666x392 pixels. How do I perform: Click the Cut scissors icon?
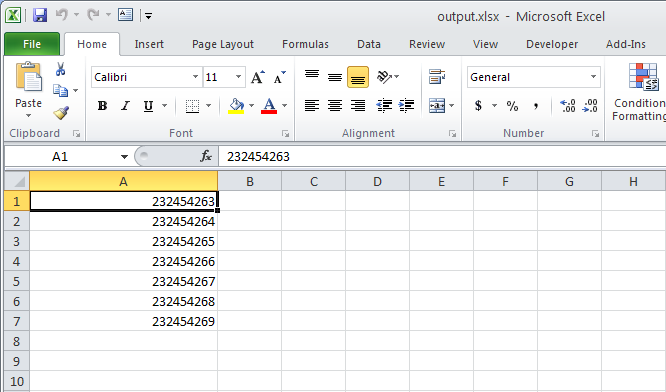click(60, 69)
